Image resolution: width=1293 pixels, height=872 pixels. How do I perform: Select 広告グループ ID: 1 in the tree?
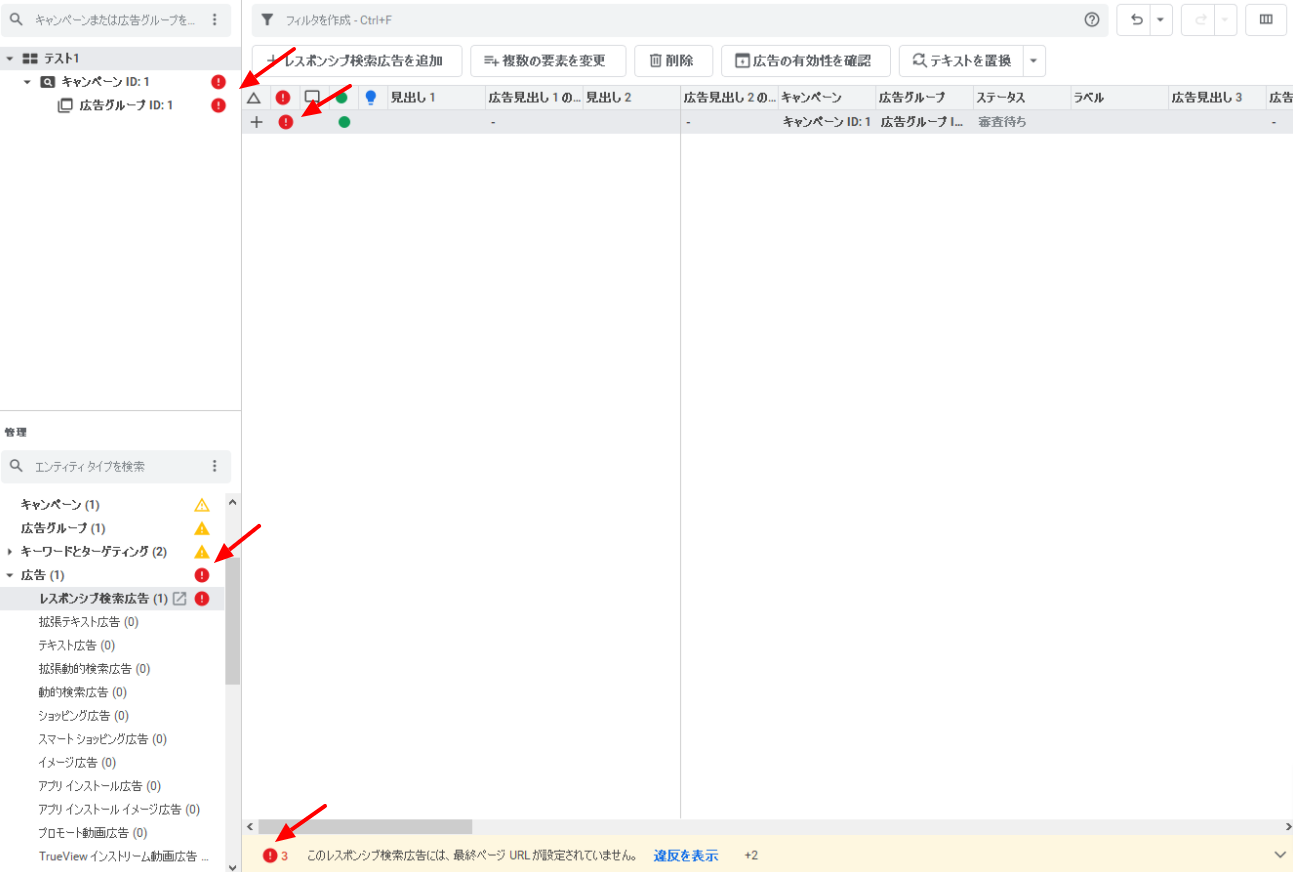tap(126, 105)
